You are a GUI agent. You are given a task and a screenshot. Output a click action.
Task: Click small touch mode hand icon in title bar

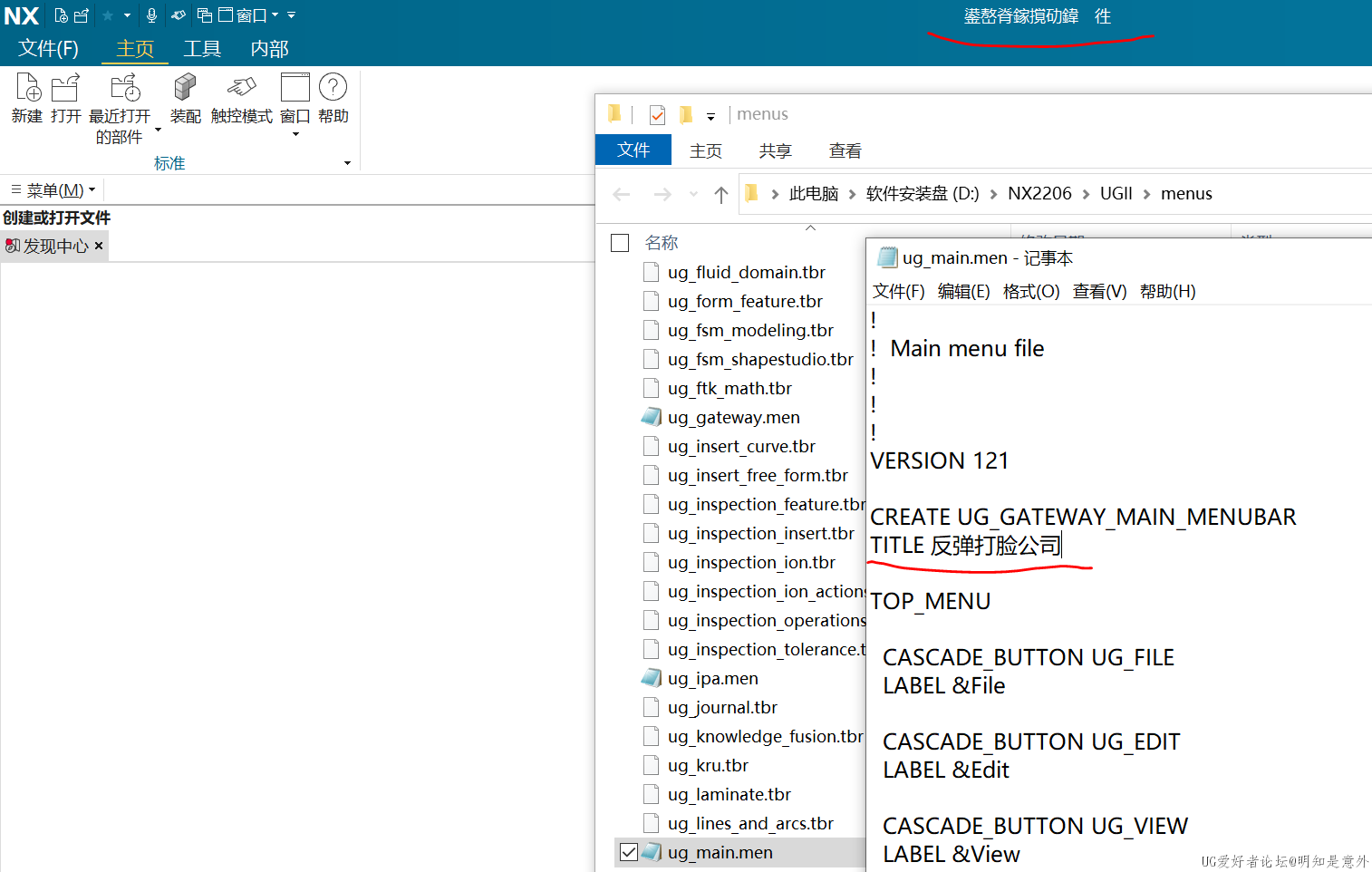(179, 15)
